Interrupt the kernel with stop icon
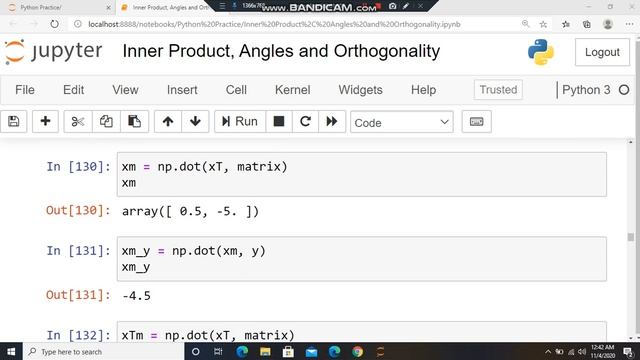640x360 pixels. [279, 121]
